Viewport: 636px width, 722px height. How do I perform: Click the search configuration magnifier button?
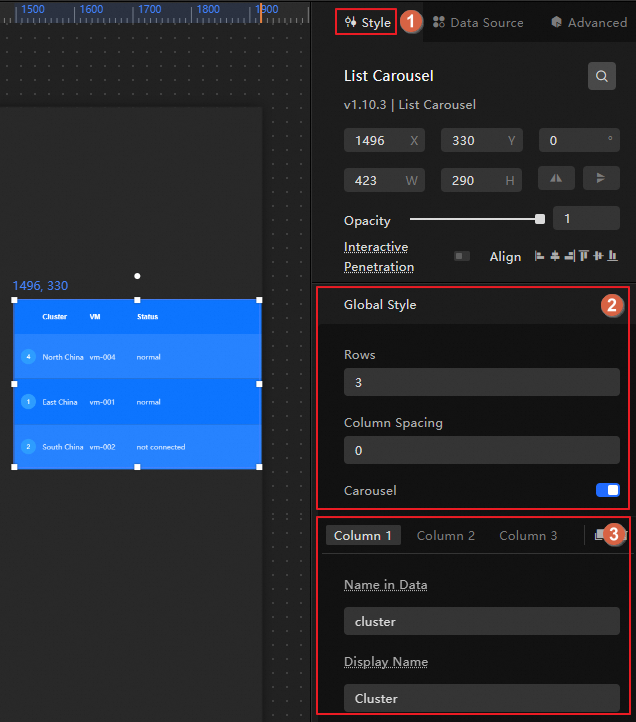601,76
